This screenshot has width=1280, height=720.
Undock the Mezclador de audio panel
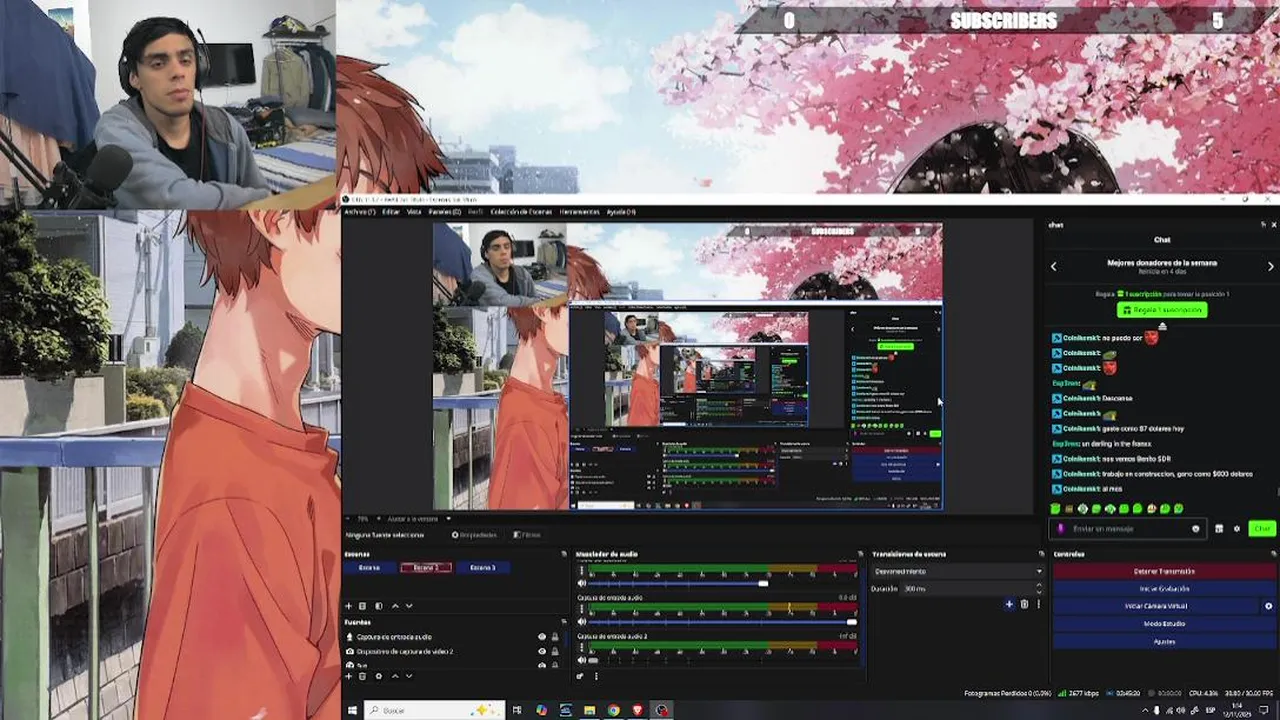(x=860, y=554)
